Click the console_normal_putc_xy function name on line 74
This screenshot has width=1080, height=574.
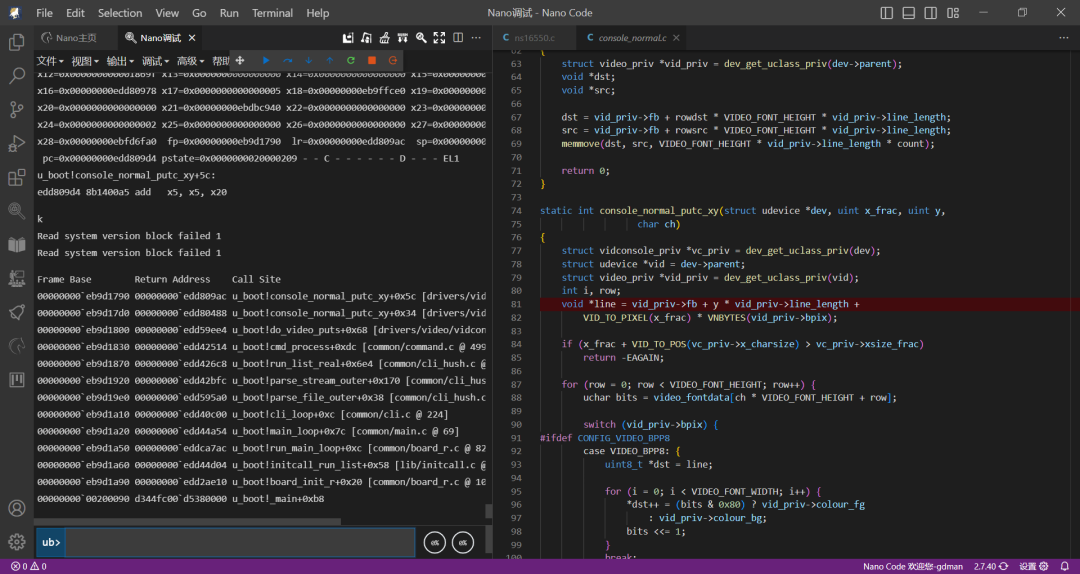[659, 211]
